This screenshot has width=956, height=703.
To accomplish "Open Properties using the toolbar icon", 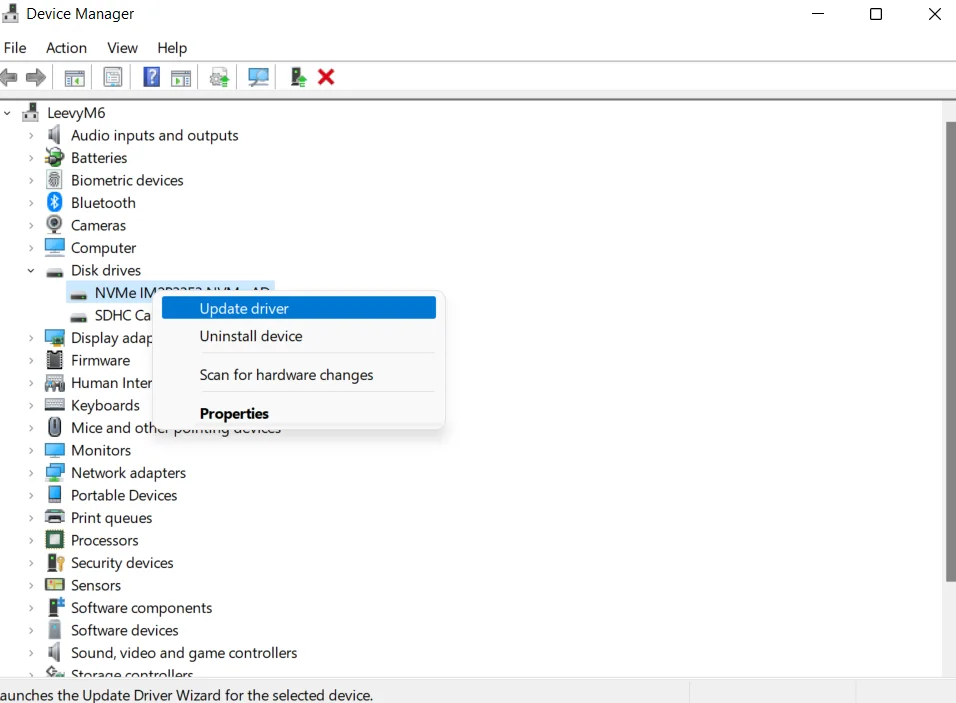I will click(113, 77).
